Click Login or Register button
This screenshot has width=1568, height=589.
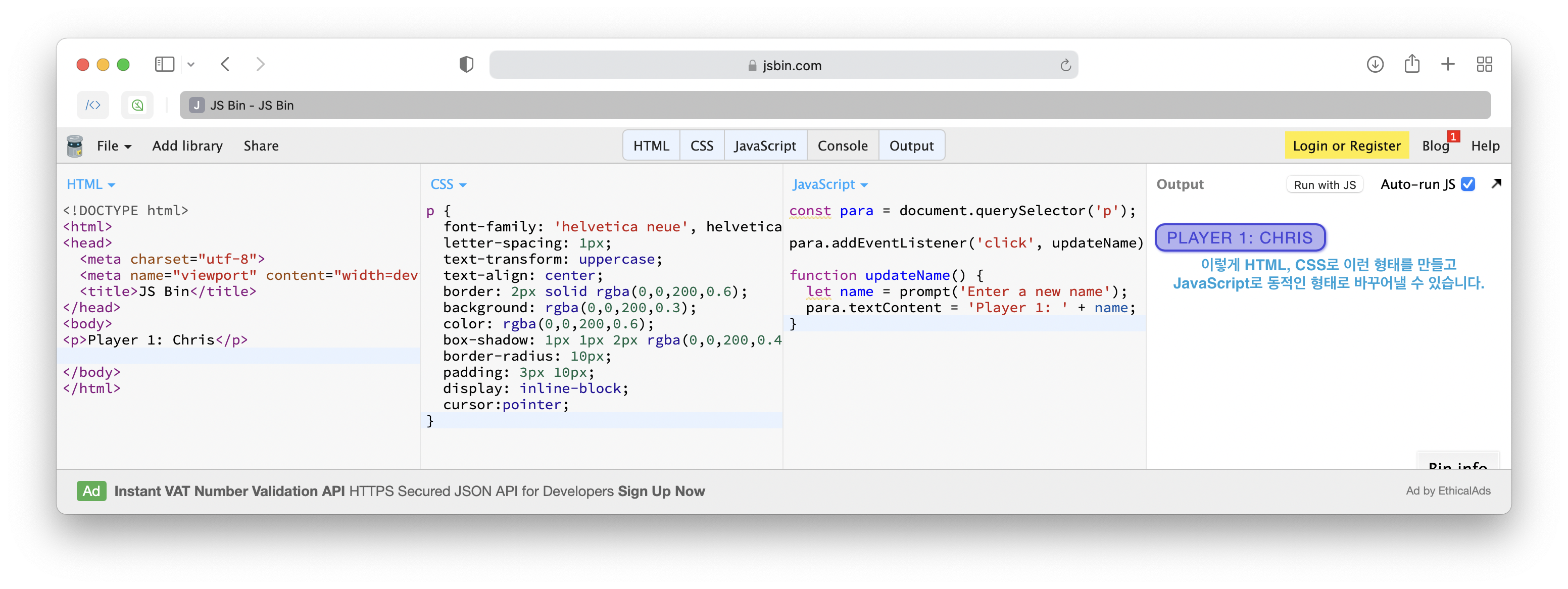(1346, 146)
